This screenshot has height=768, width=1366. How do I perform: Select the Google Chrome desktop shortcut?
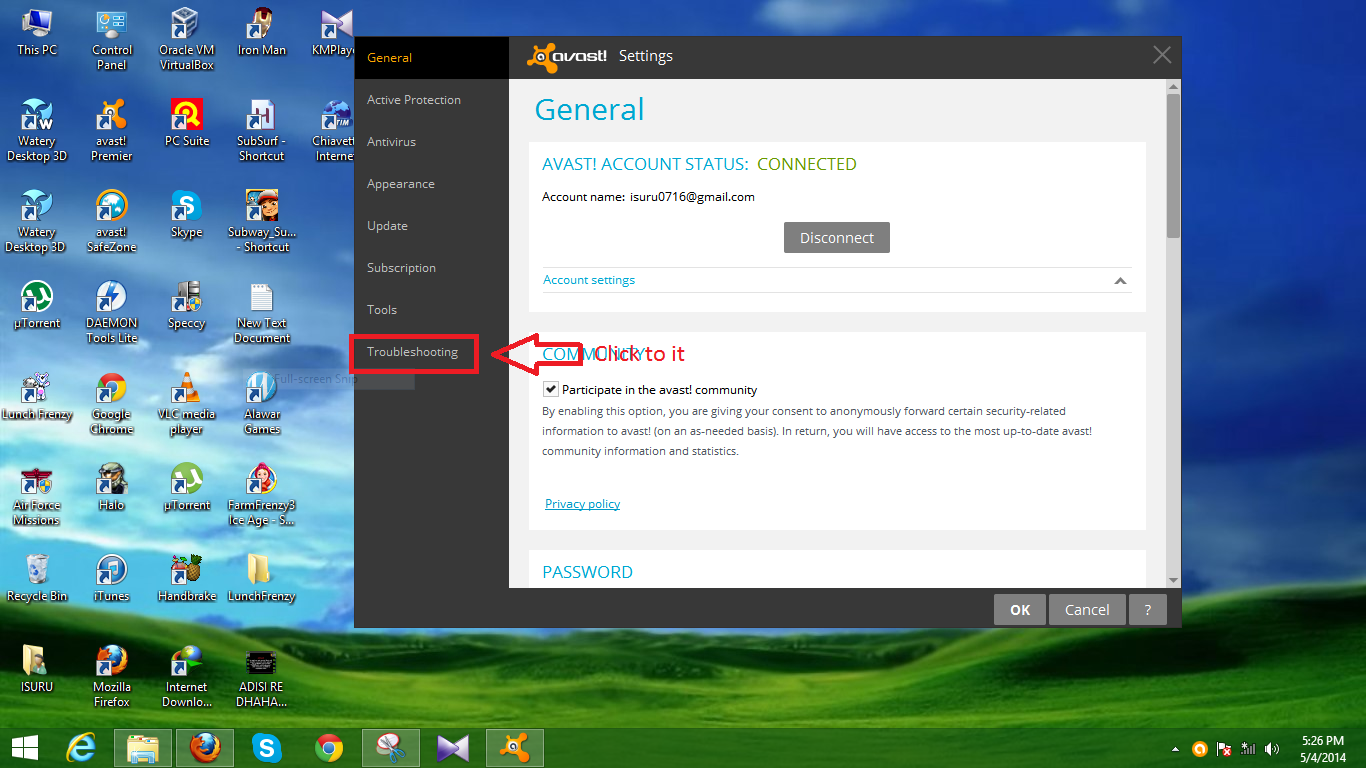coord(112,403)
